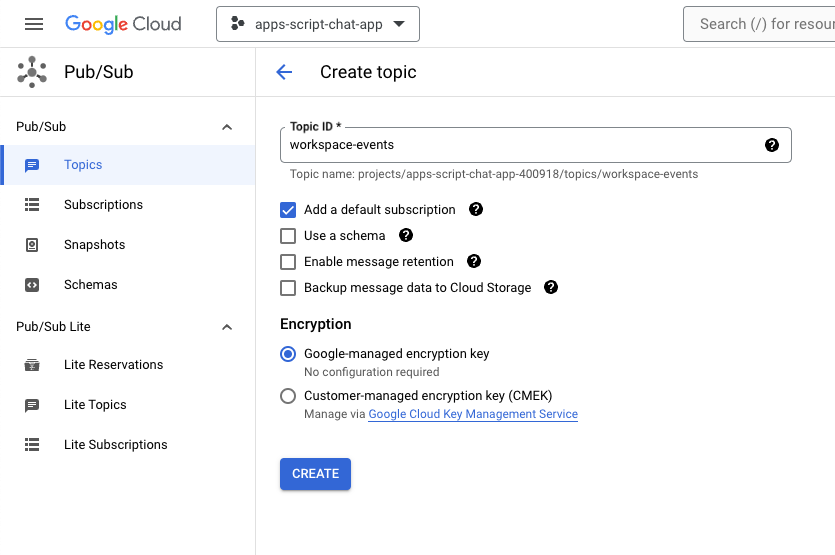
Task: Open Schemas from the sidebar
Action: (90, 285)
